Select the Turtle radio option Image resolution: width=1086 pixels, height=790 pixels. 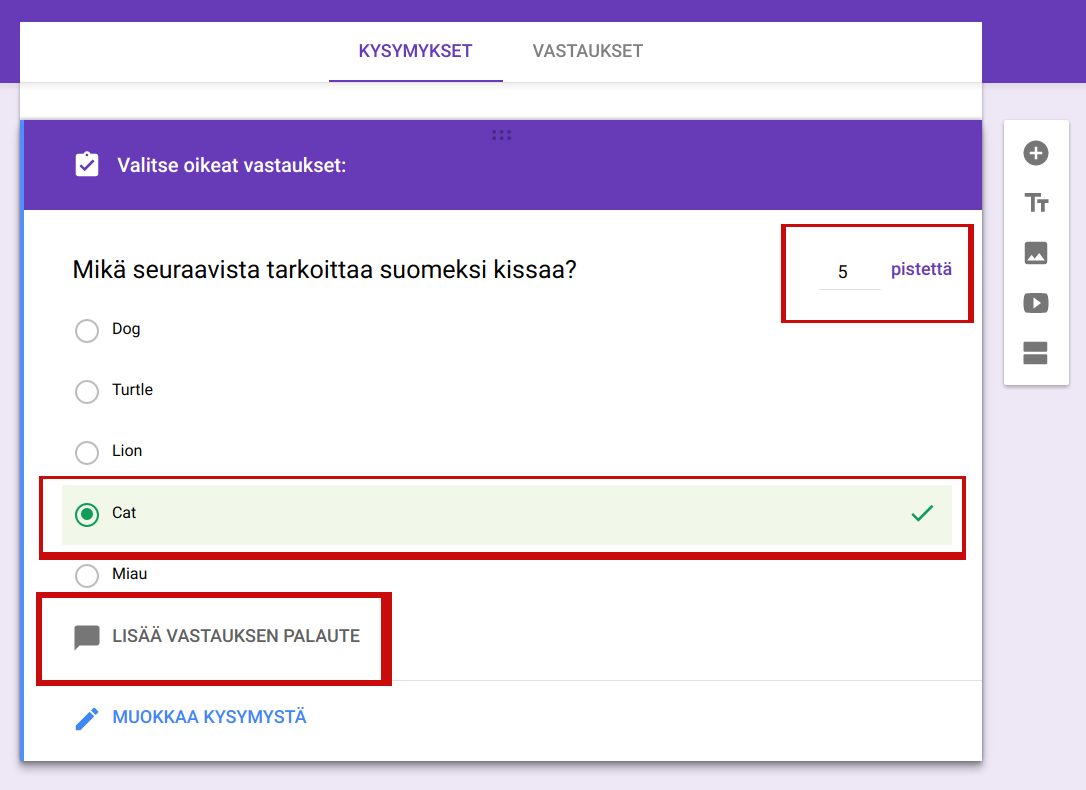click(x=87, y=391)
